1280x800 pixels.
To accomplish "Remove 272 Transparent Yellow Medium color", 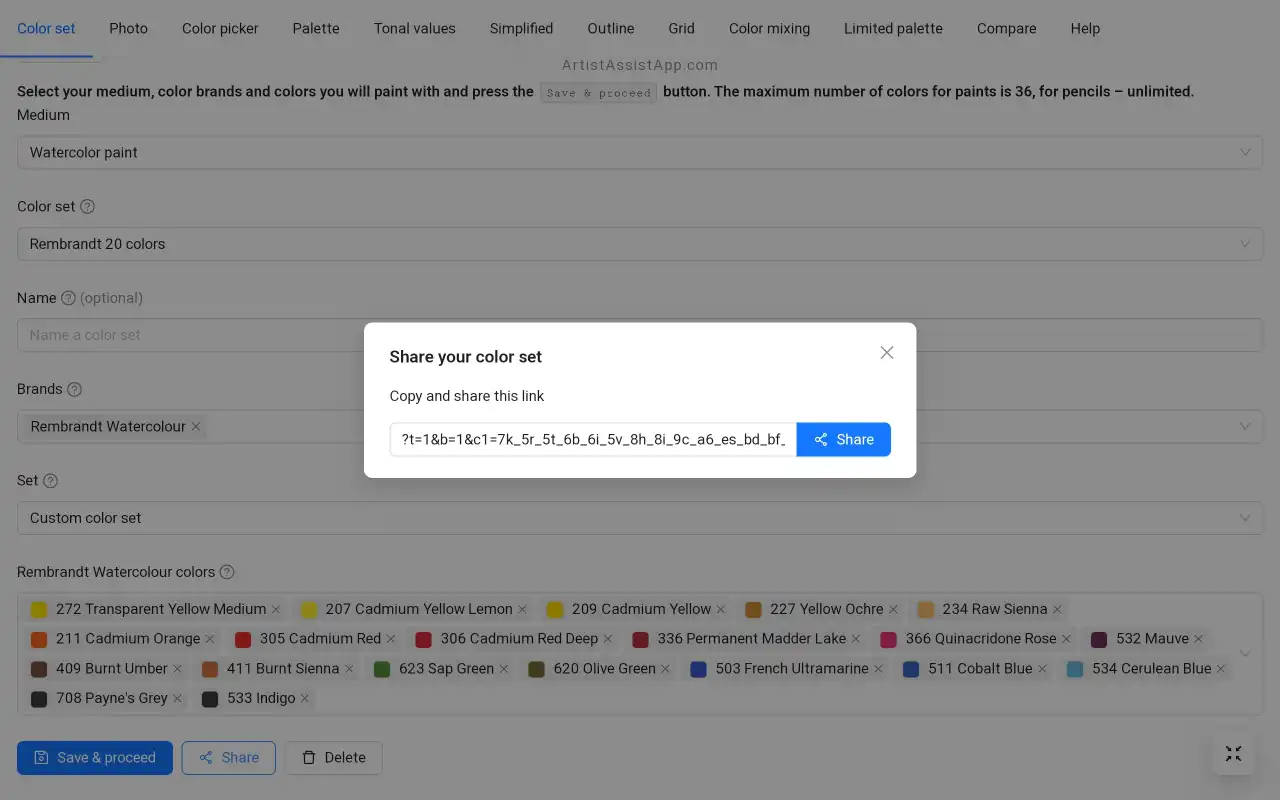I will (276, 609).
